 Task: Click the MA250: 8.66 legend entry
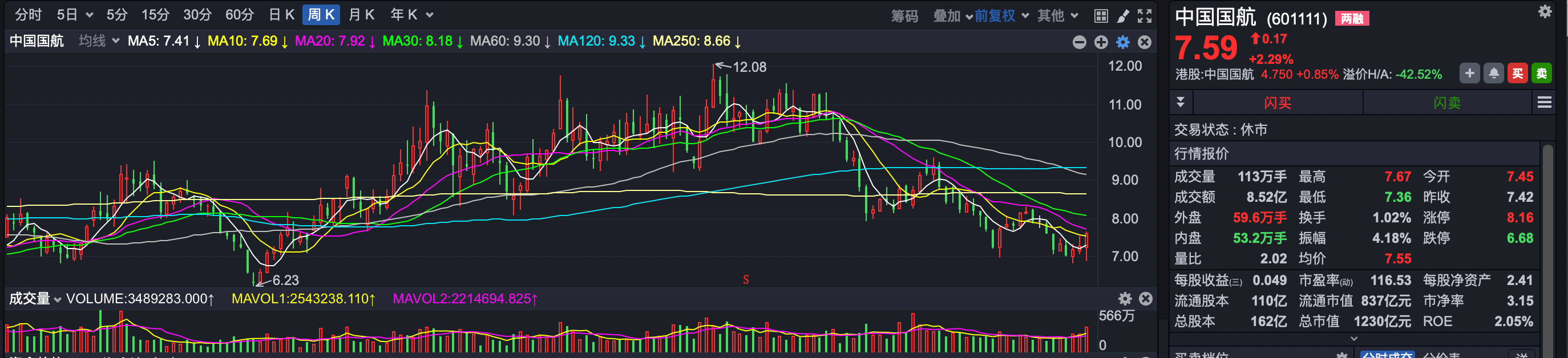point(697,40)
